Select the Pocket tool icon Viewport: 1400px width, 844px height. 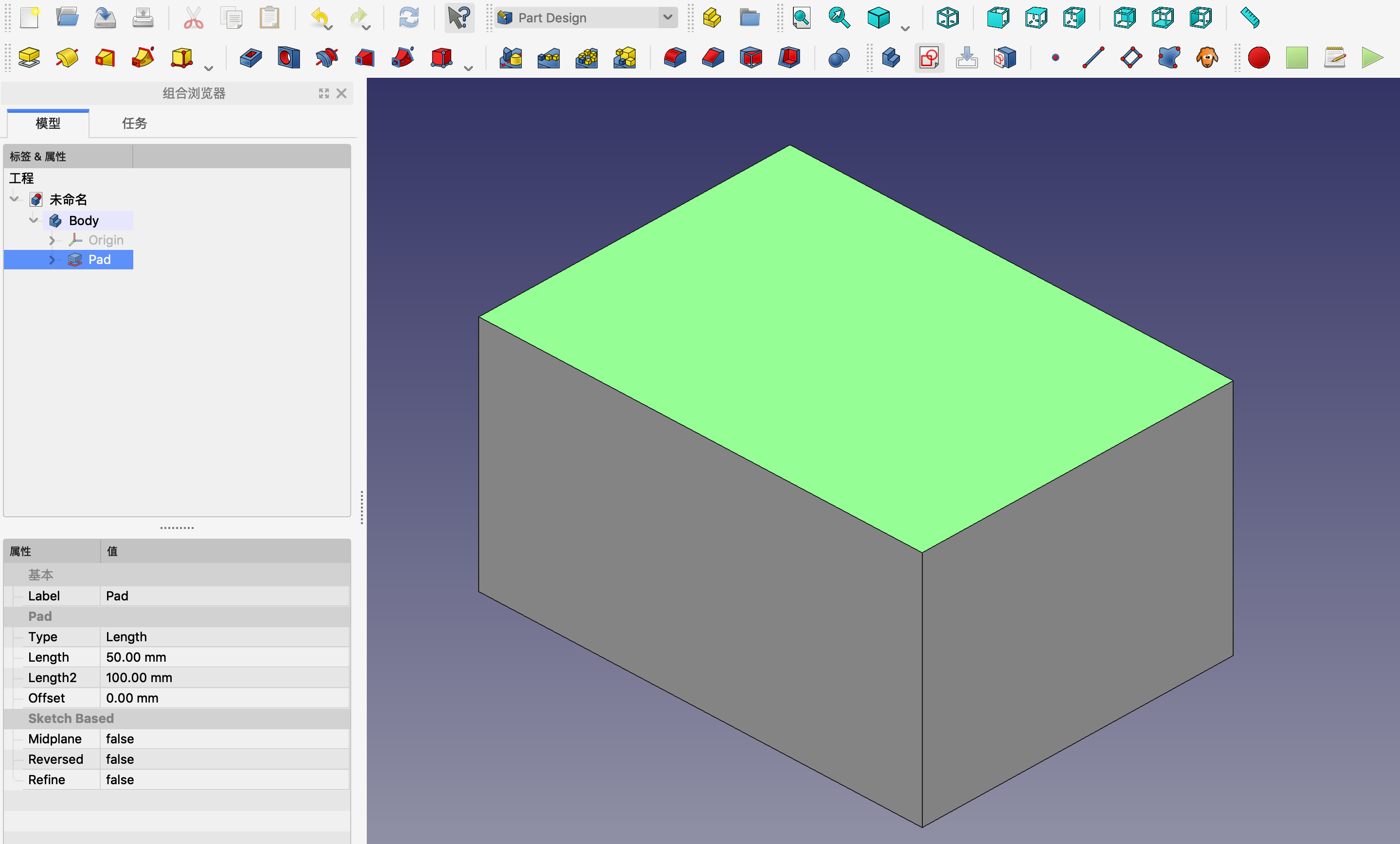[x=251, y=57]
